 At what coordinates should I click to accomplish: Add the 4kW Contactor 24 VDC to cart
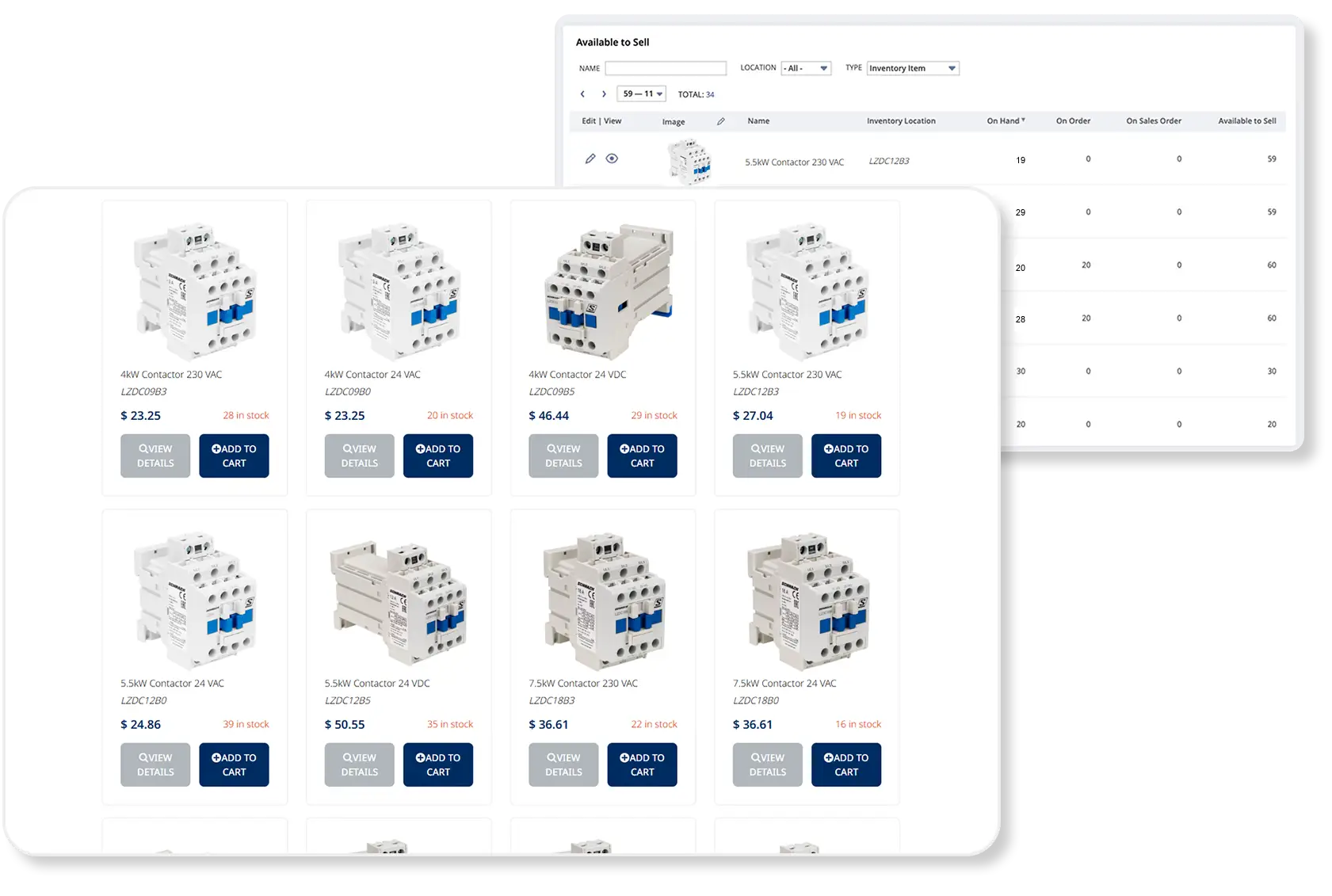pyautogui.click(x=642, y=456)
